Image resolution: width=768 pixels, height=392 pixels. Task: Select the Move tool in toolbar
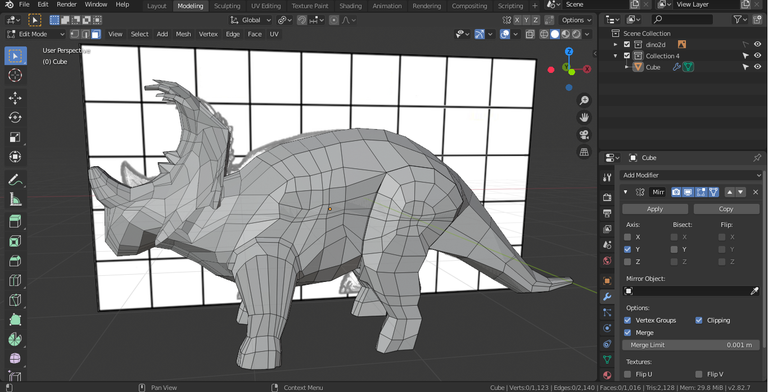(x=15, y=98)
